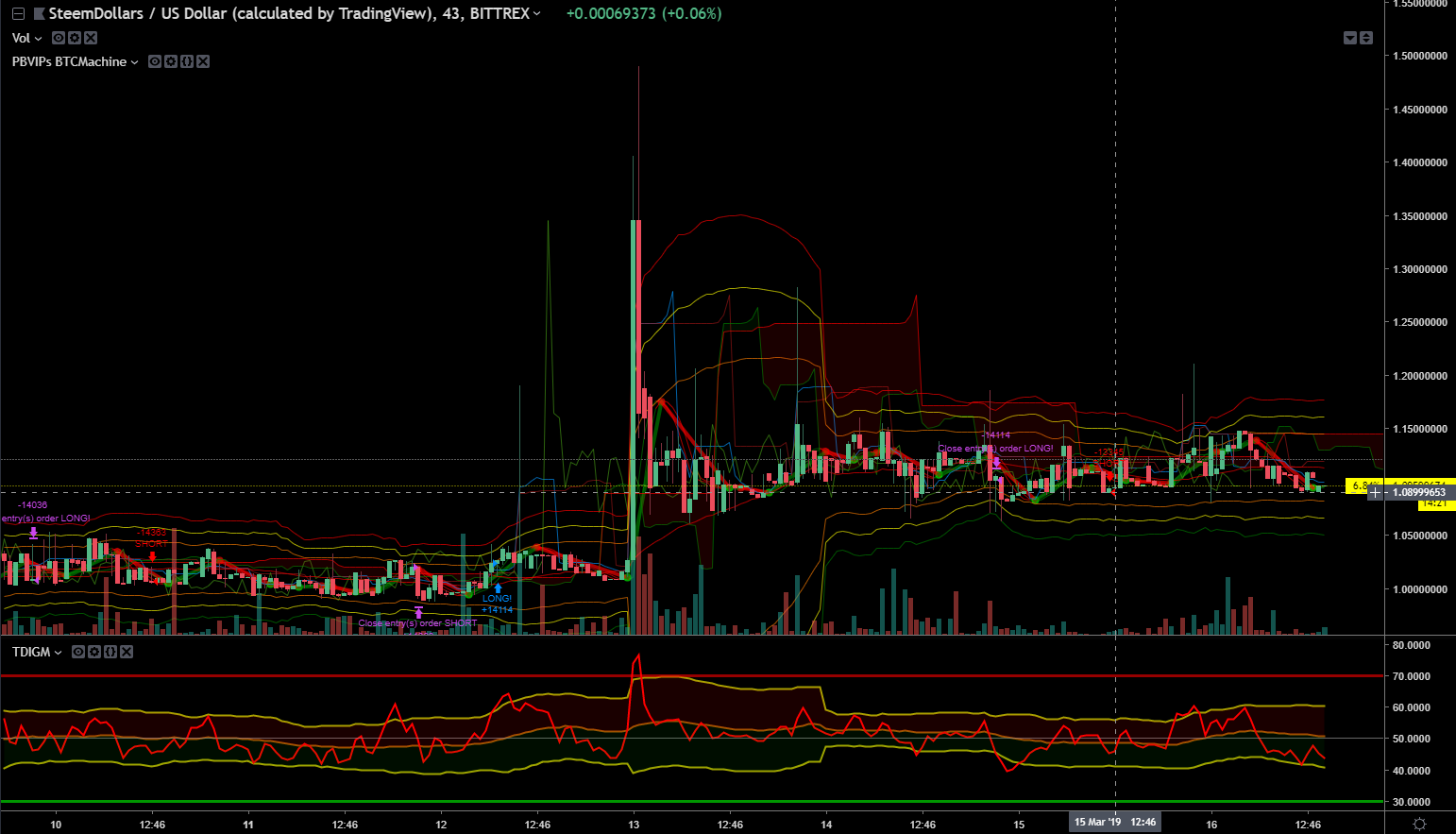Collapse the chart legend with the minus box
Image resolution: width=1456 pixels, height=834 pixels.
pyautogui.click(x=18, y=14)
